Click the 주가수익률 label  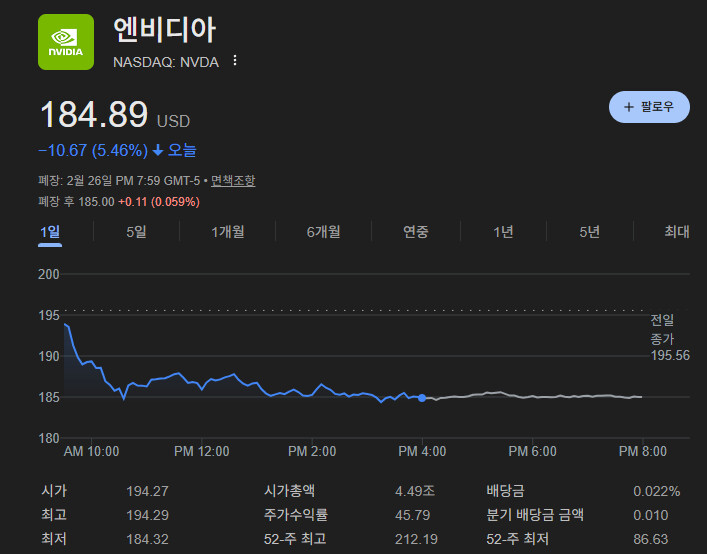295,515
